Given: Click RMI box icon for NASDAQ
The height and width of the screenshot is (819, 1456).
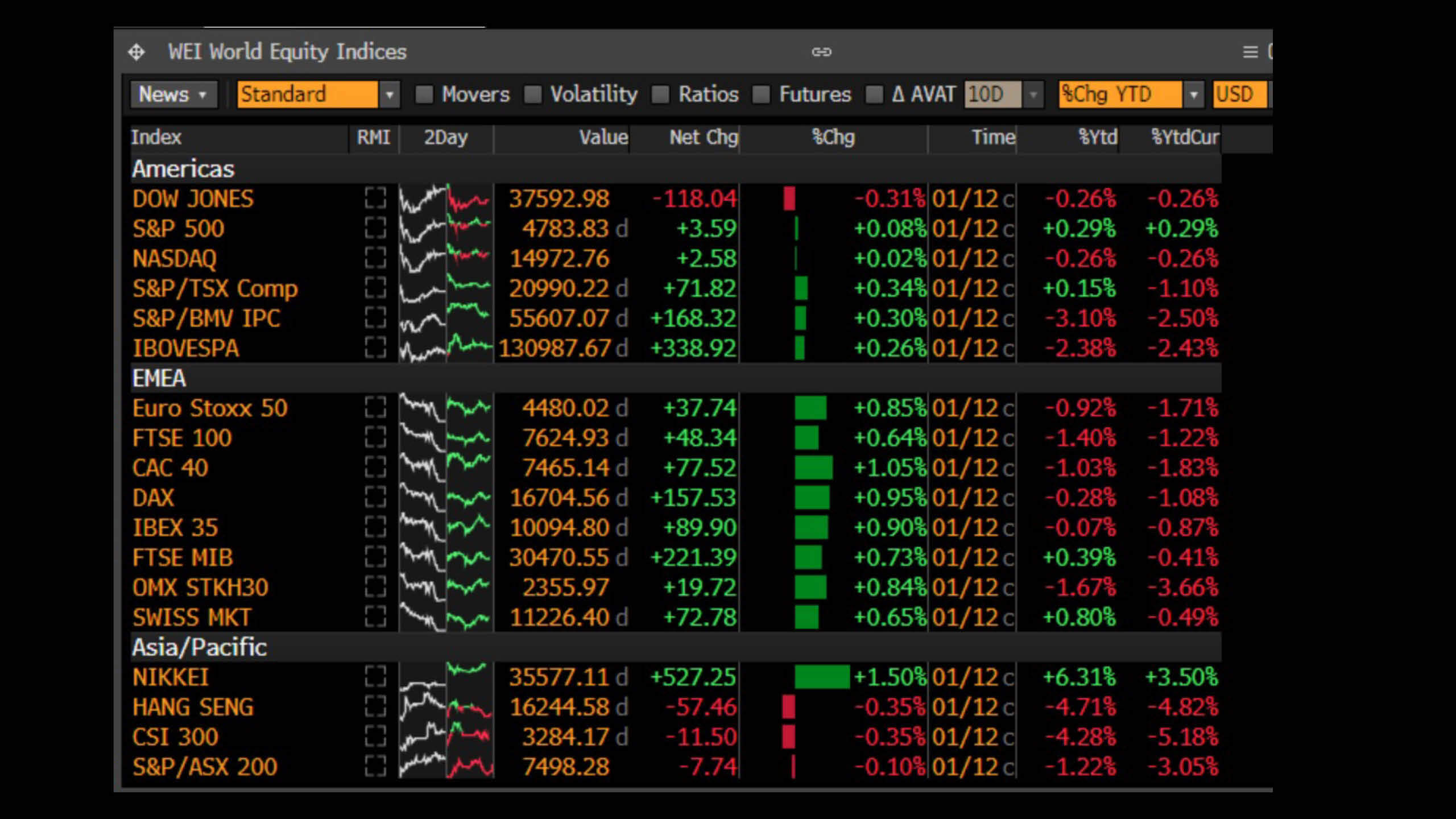Looking at the screenshot, I should point(375,258).
